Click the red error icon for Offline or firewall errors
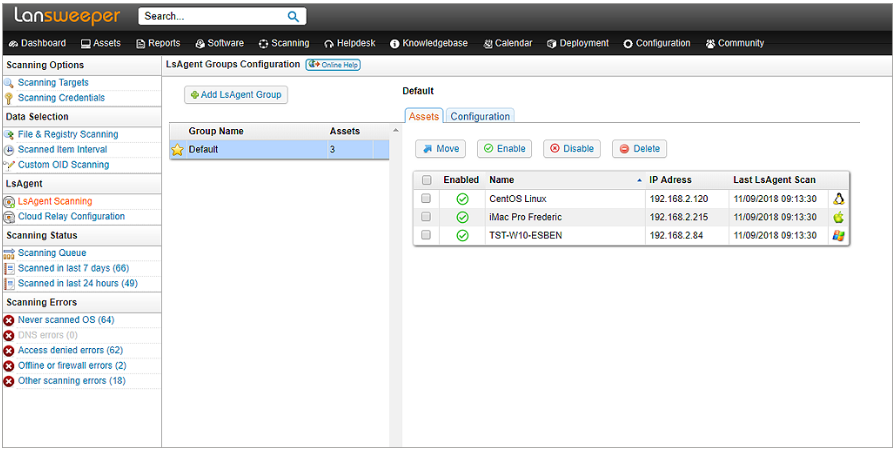Viewport: 895px width, 450px height. (x=9, y=366)
